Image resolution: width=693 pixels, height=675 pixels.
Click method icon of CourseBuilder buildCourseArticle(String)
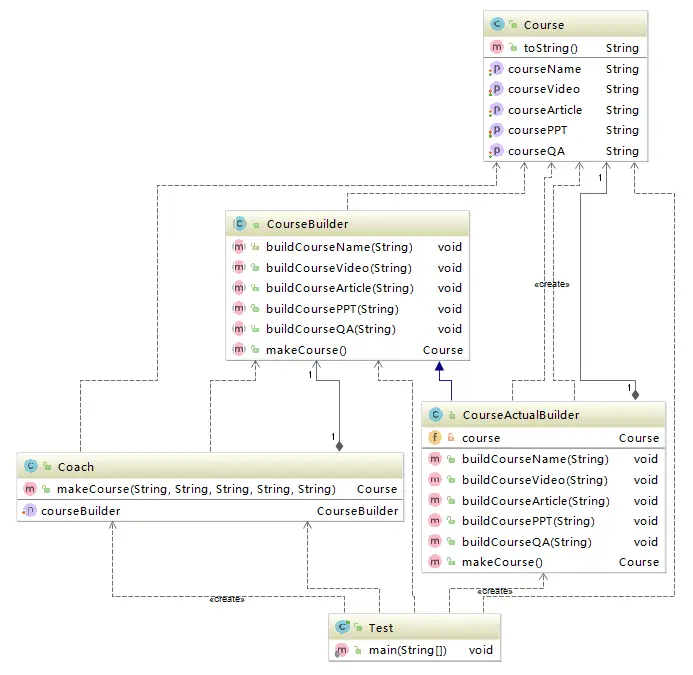click(239, 288)
